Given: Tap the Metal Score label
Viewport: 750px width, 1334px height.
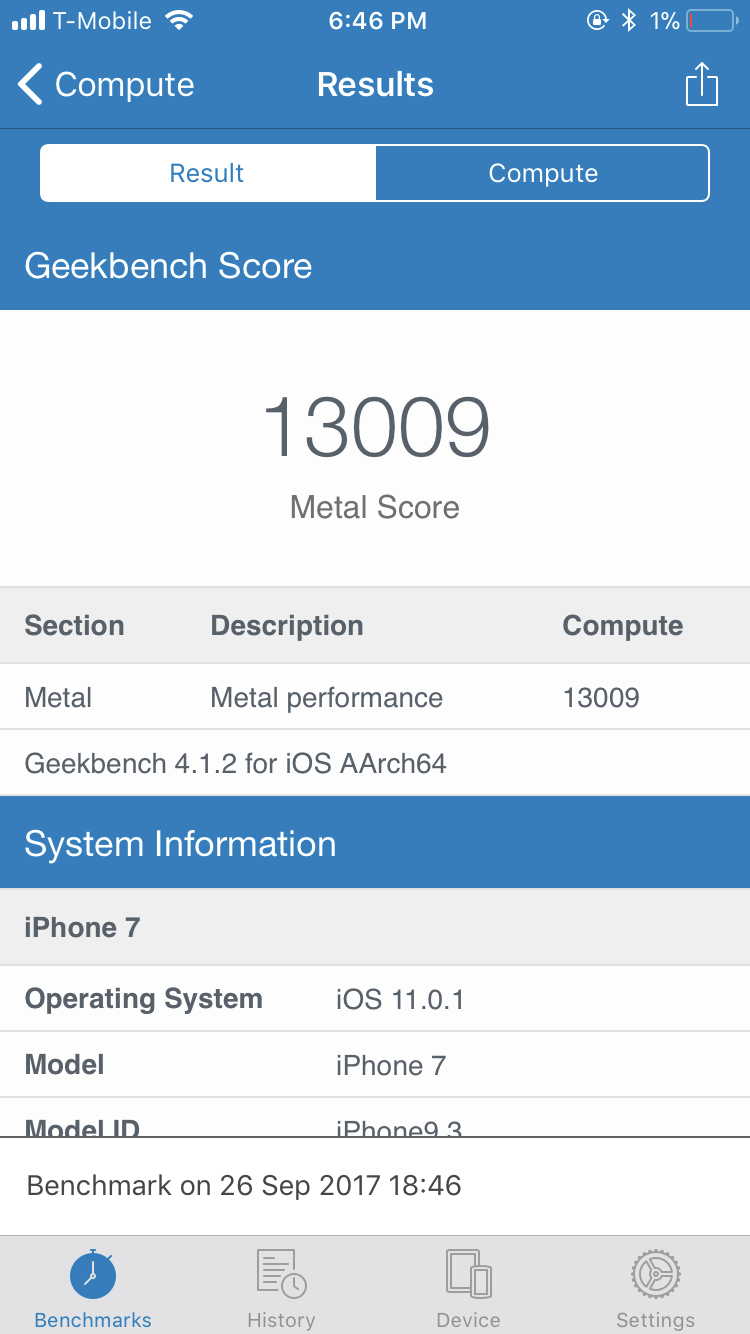Looking at the screenshot, I should point(375,507).
